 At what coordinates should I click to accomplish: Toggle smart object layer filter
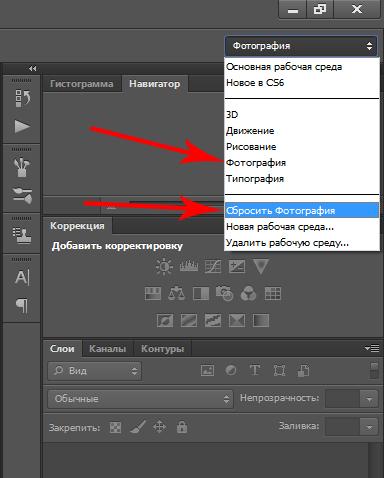coord(303,370)
